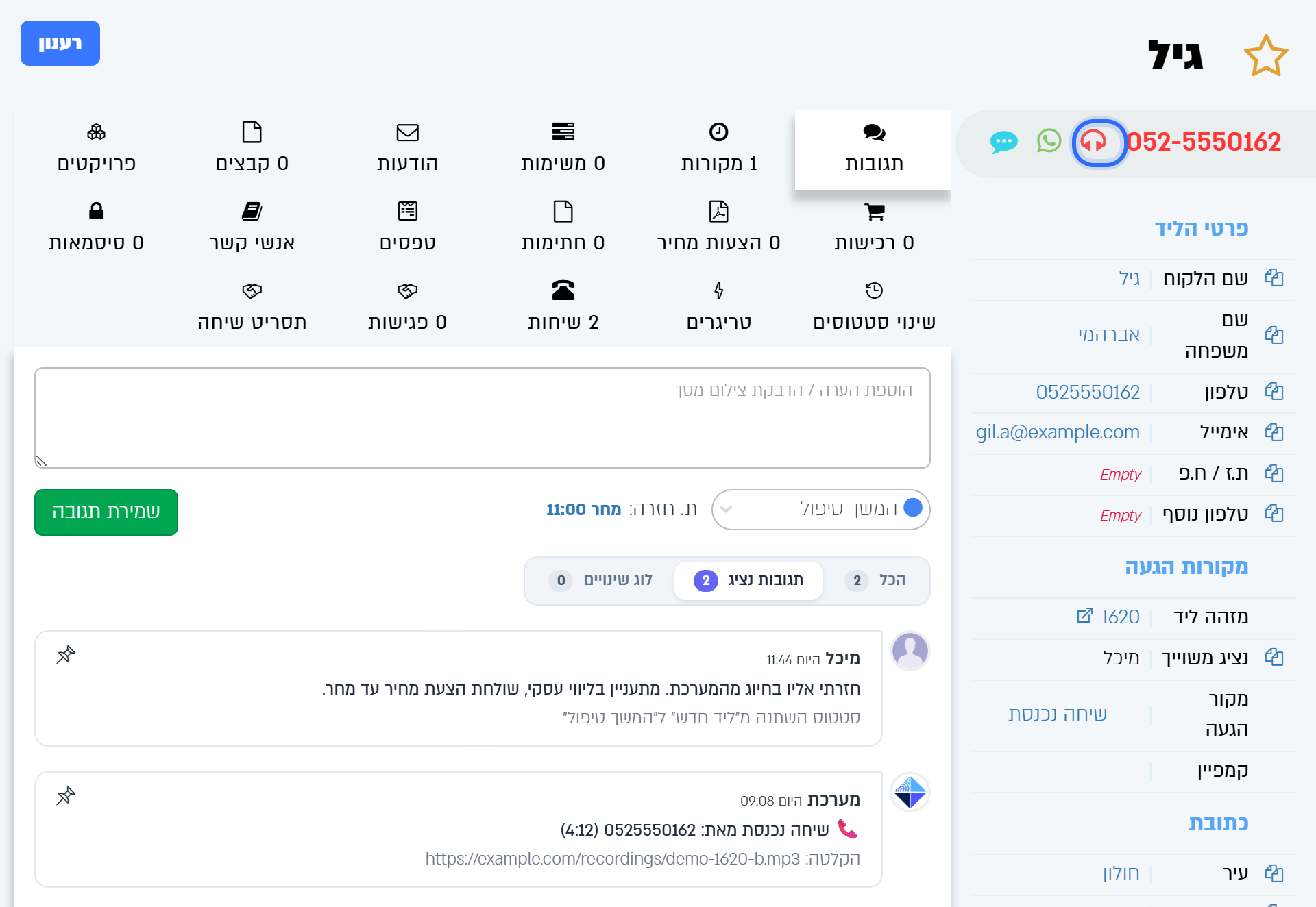Copy the אימייל field value
This screenshot has width=1316, height=907.
pyautogui.click(x=1274, y=432)
